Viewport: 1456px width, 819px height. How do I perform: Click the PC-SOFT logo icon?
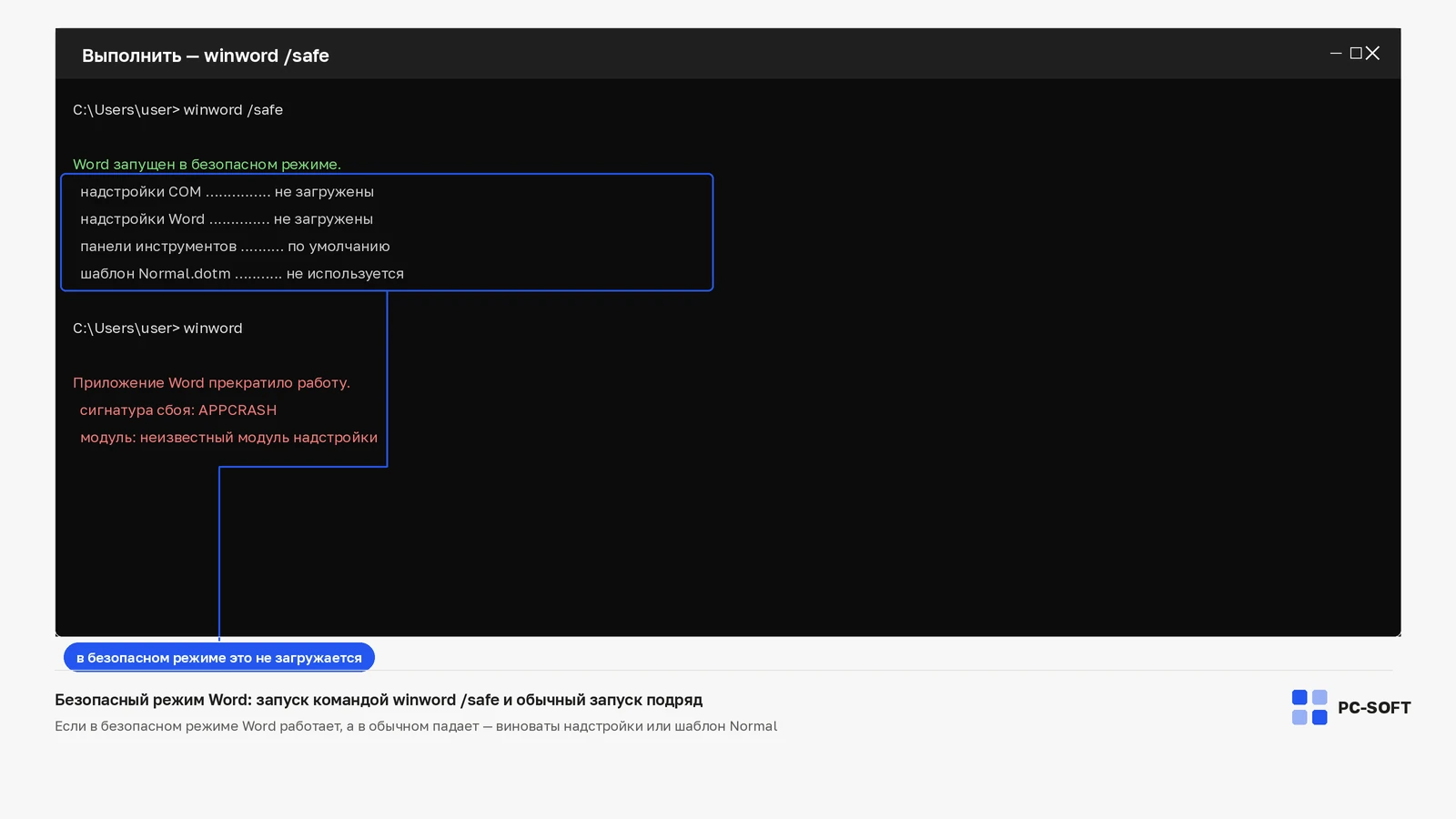click(x=1309, y=707)
